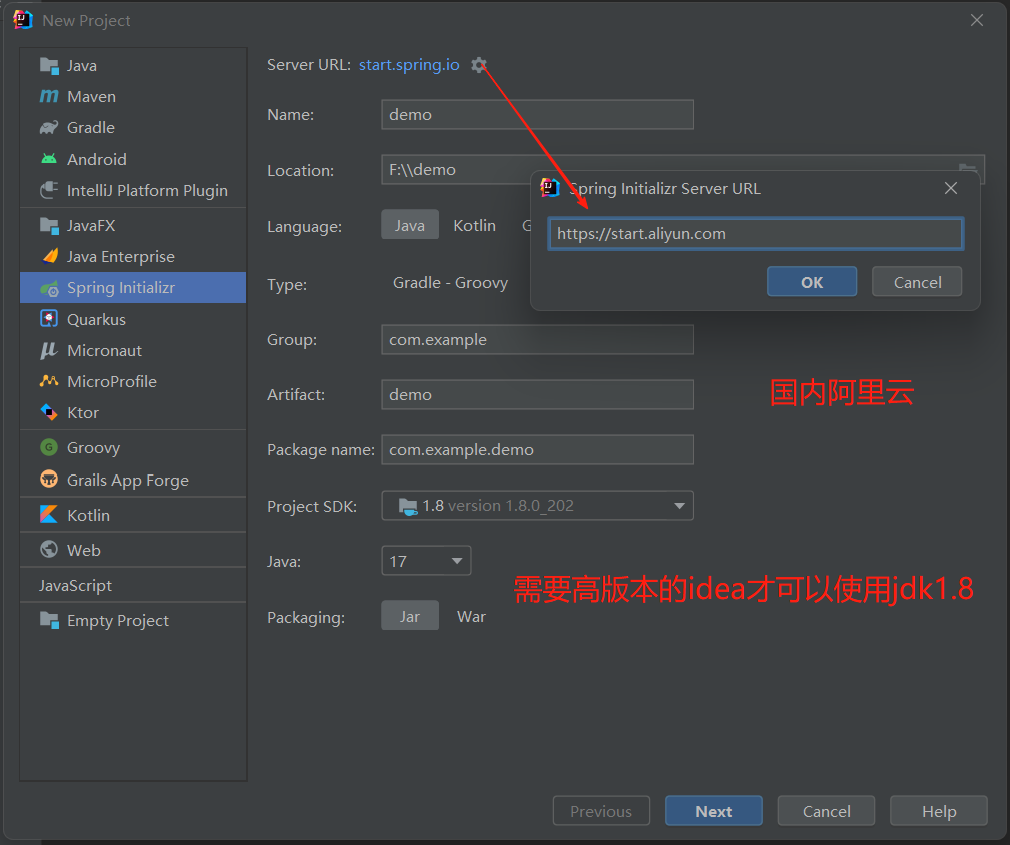Select War packaging
Viewport: 1010px width, 845px height.
tap(472, 616)
